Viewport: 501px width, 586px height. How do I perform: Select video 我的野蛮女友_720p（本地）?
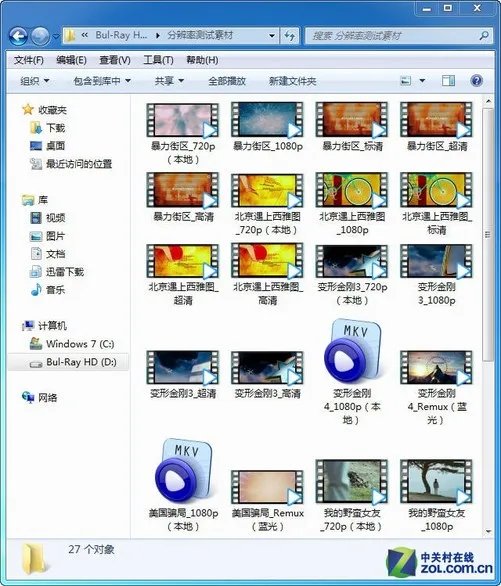point(352,496)
